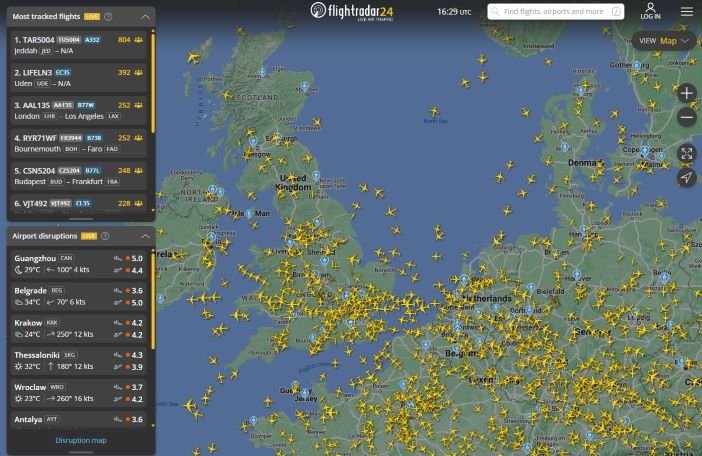Click the LIVE badge on Airport disruptions

pos(89,236)
